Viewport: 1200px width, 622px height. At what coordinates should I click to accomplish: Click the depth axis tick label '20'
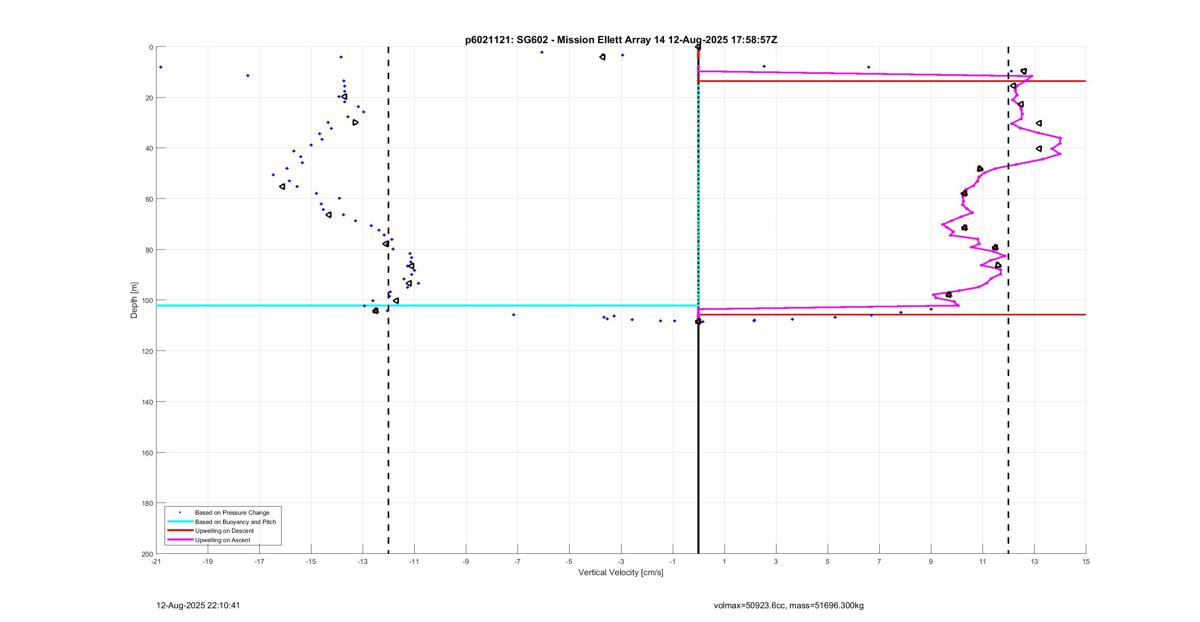(148, 98)
